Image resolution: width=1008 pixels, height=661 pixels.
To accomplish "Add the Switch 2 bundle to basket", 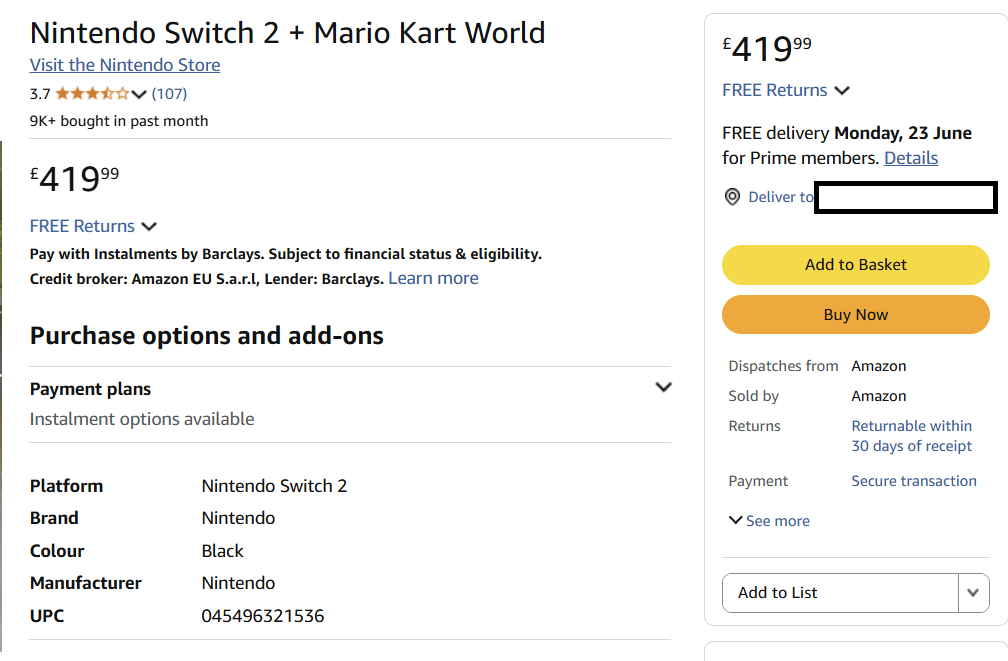I will coord(856,265).
